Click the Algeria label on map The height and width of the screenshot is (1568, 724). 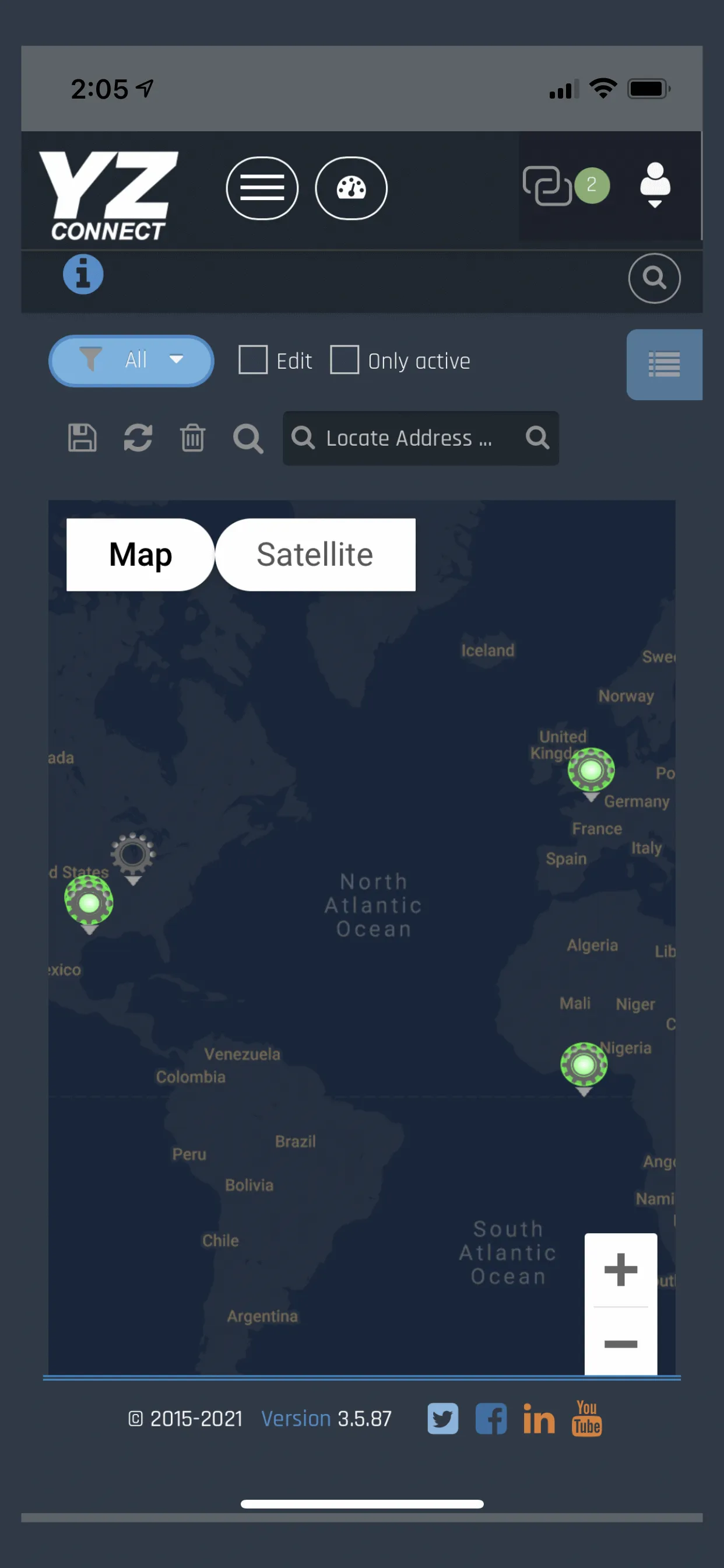pos(592,946)
